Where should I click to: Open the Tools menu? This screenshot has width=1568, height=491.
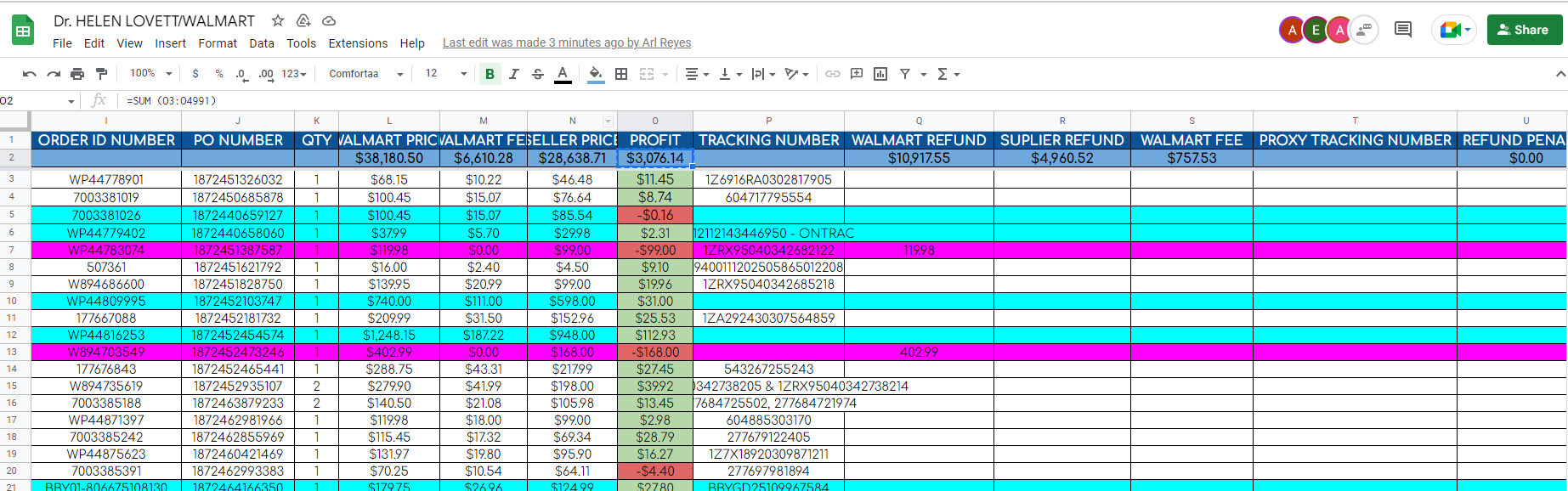pos(301,43)
